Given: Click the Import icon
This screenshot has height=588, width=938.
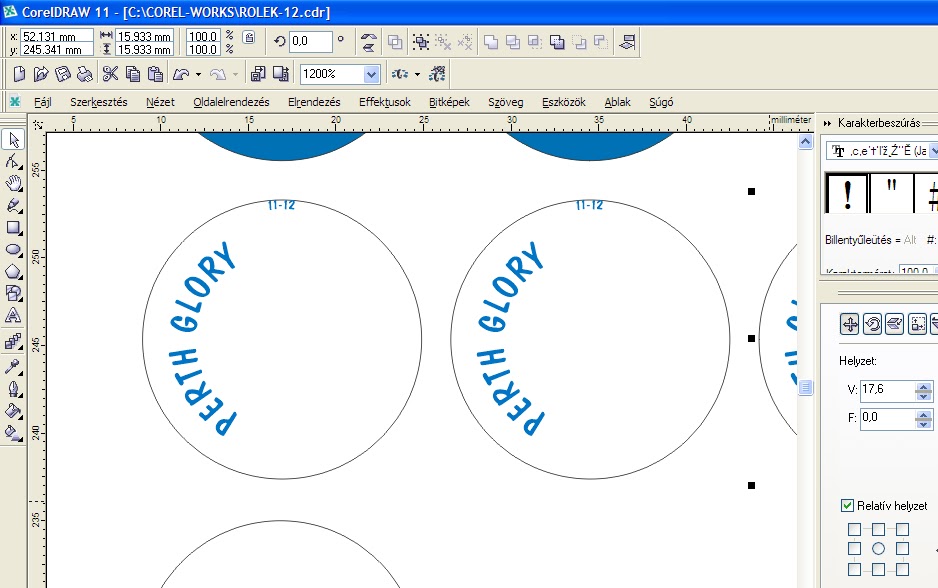Looking at the screenshot, I should 258,74.
